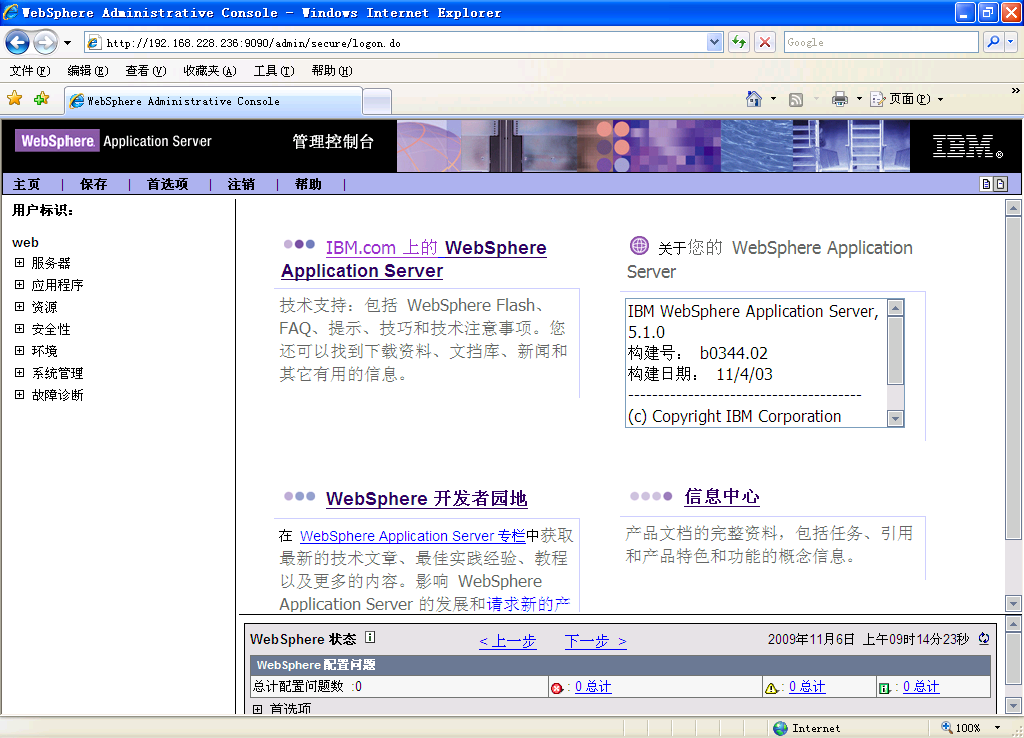This screenshot has height=738, width=1024.
Task: Click the IE home icon in toolbar
Action: 755,99
